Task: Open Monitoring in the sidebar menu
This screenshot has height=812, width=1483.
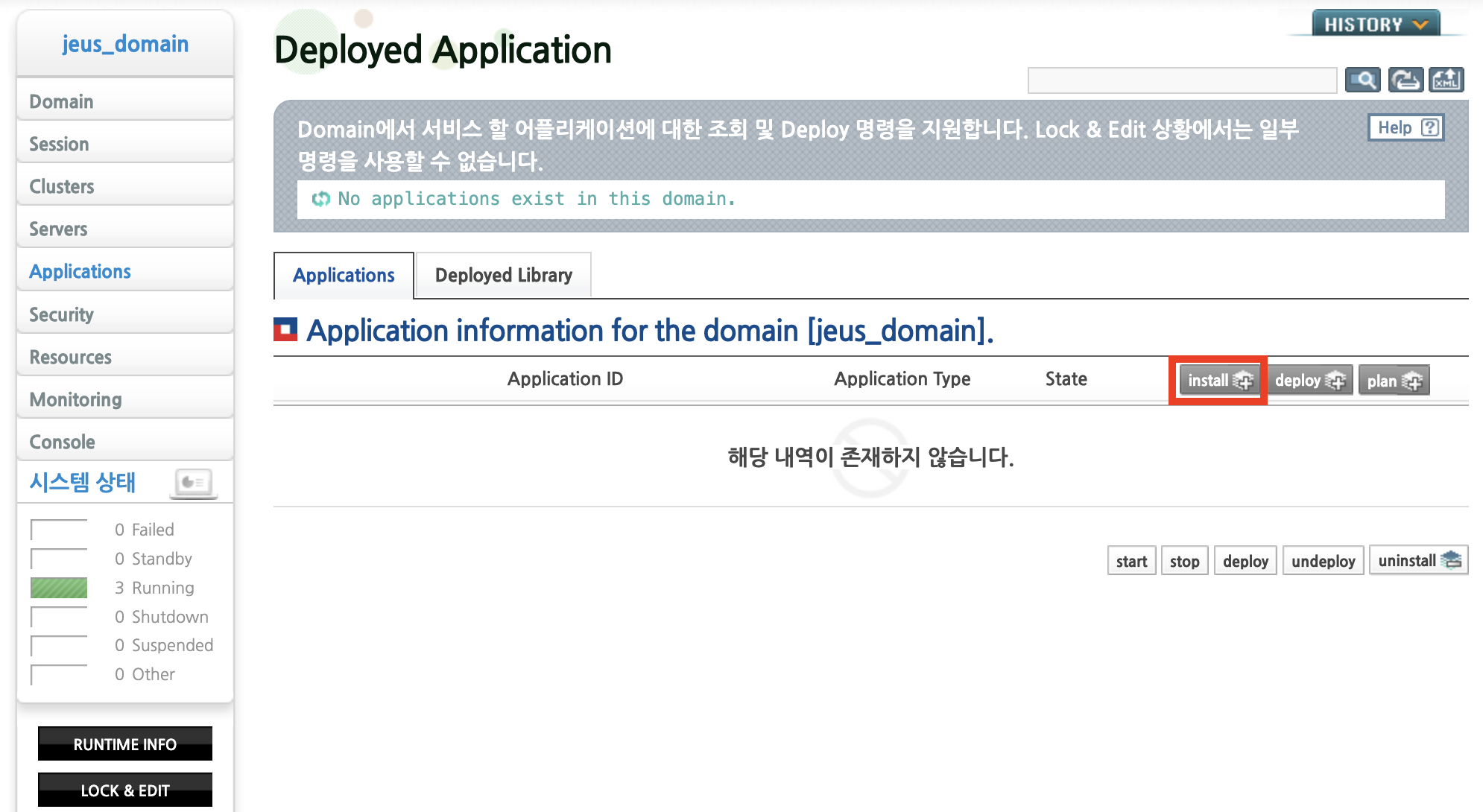Action: tap(75, 400)
